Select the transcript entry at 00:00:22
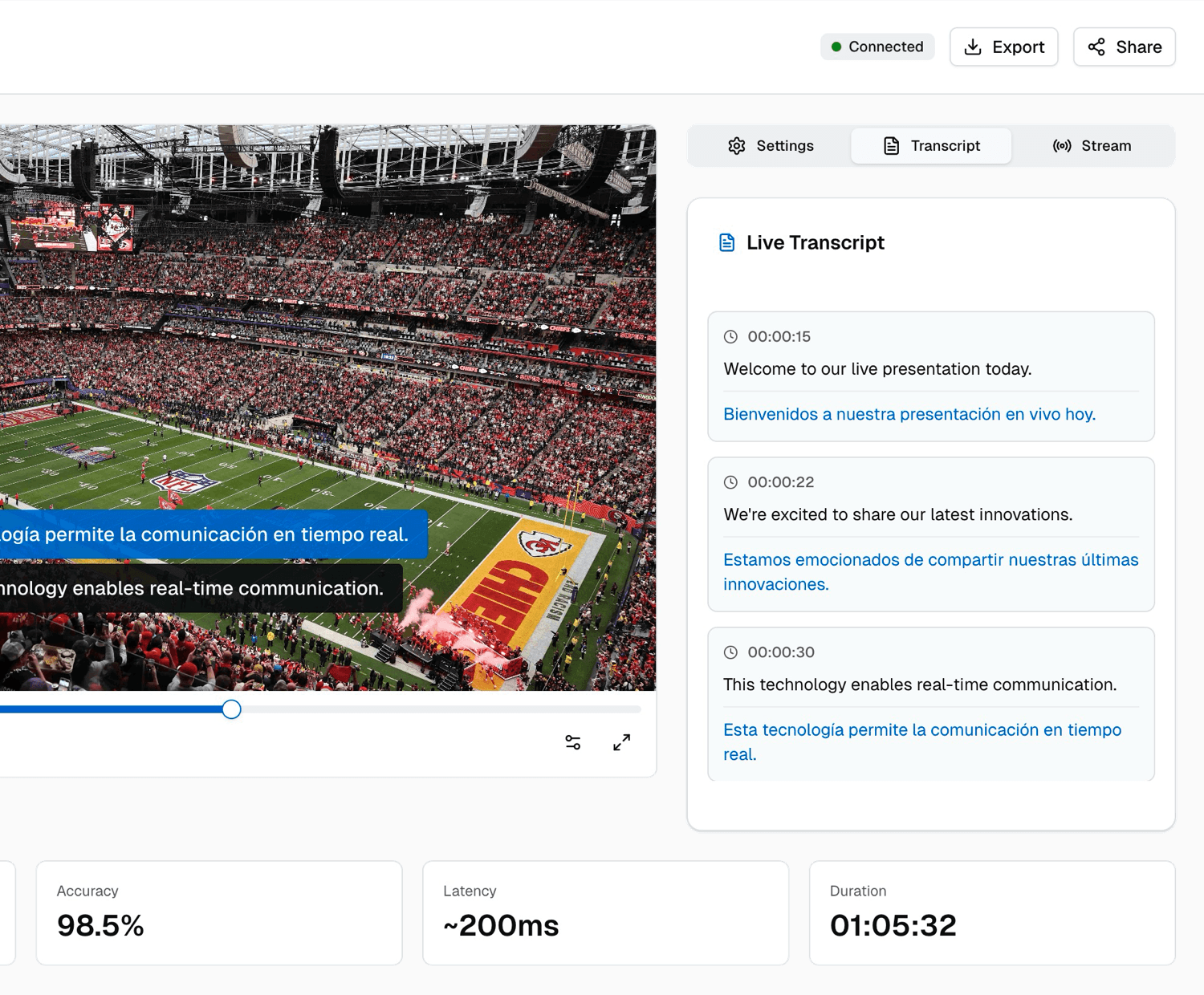 (x=931, y=534)
